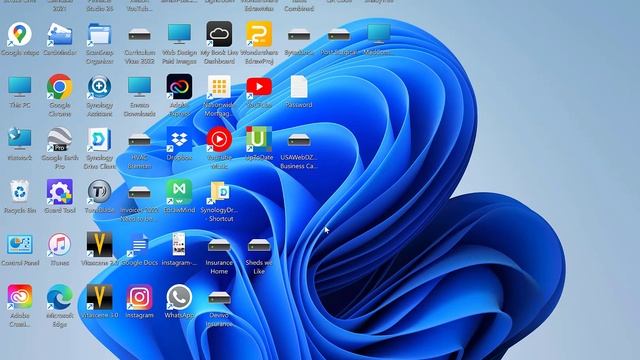Open YouTube Music
This screenshot has height=360, width=640.
tap(219, 139)
